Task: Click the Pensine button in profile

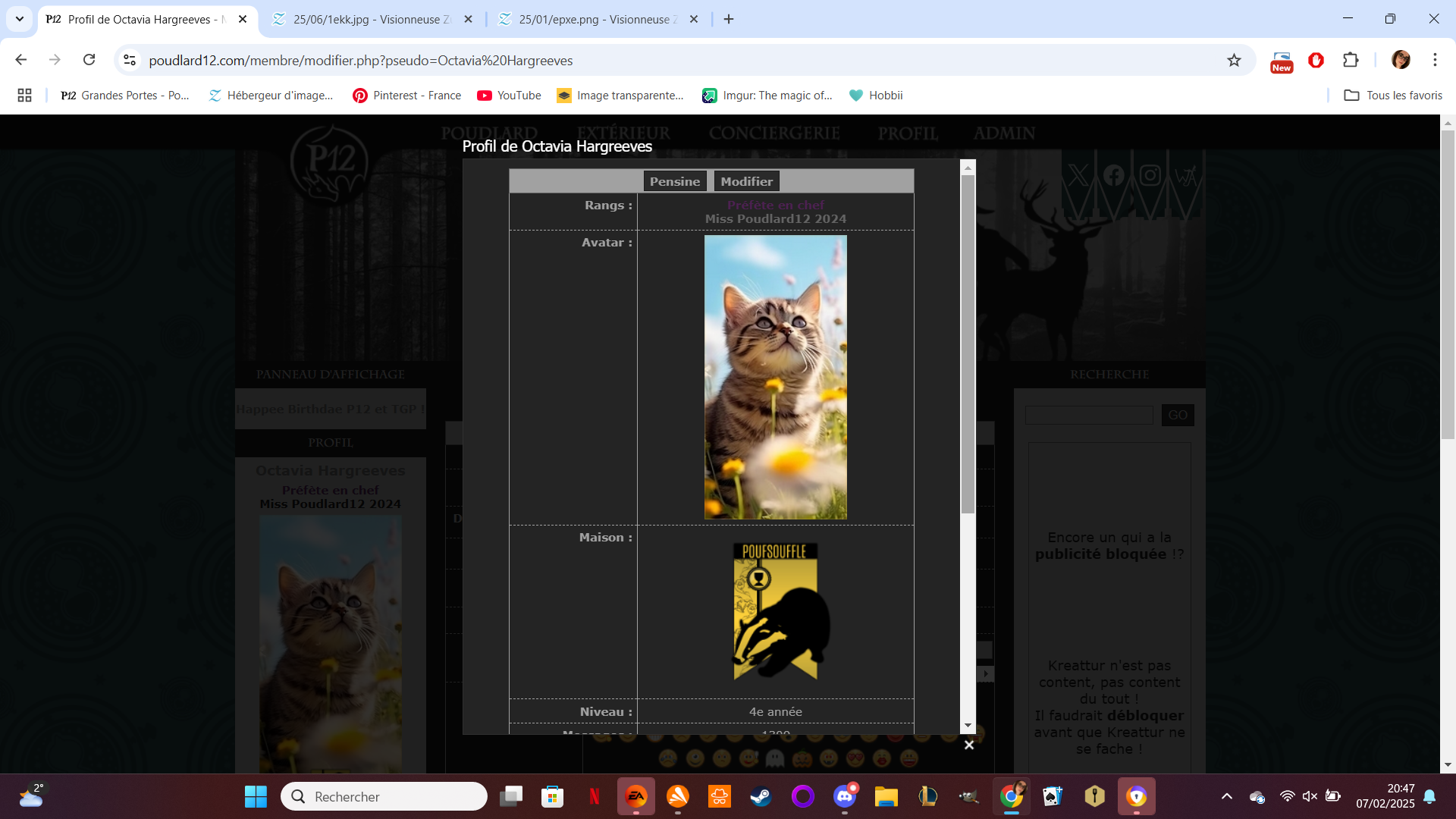Action: [x=674, y=181]
